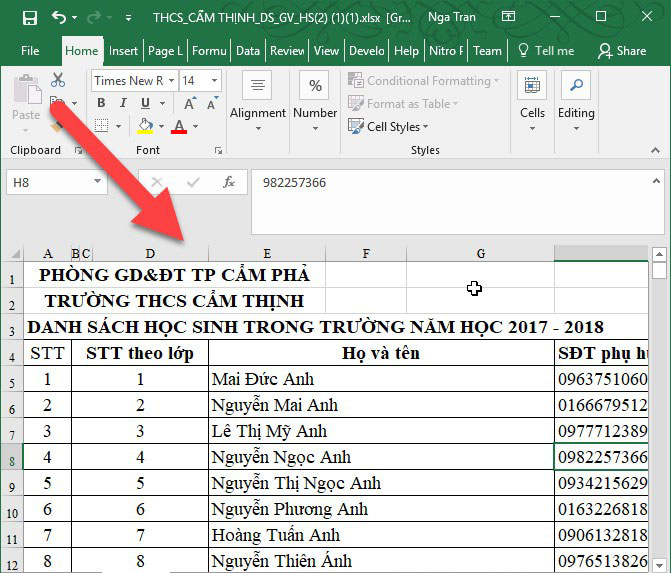Open the Developer tab
671x573 pixels.
coord(367,51)
